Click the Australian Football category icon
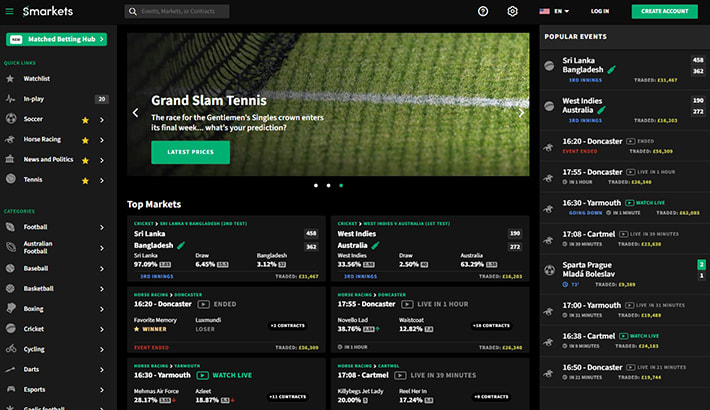 10,247
